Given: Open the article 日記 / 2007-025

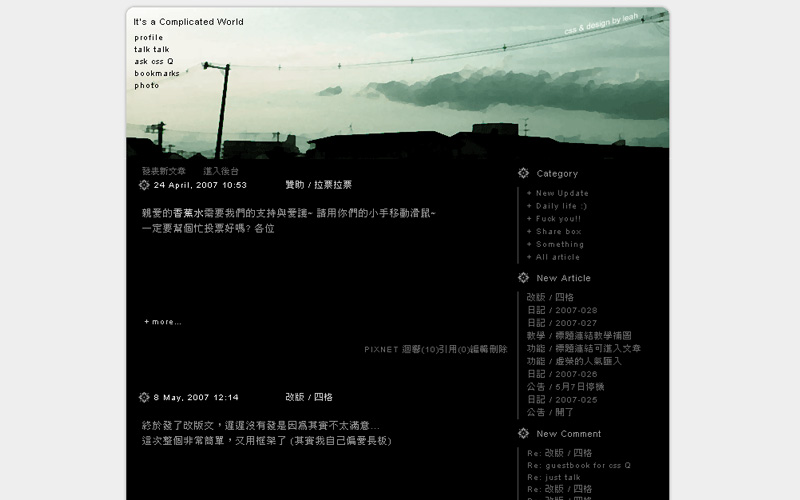Looking at the screenshot, I should pos(562,399).
